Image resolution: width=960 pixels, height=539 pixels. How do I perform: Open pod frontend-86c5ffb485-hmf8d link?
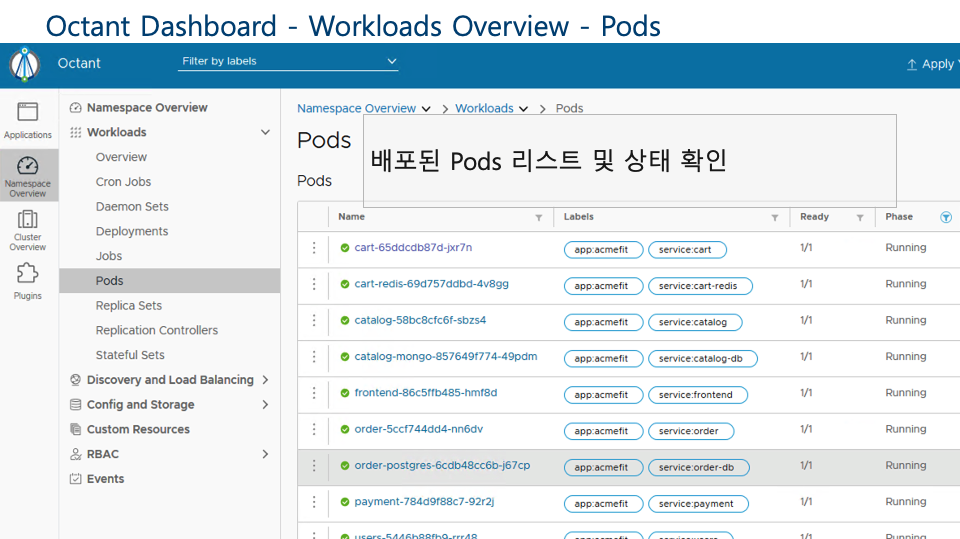[x=426, y=393]
